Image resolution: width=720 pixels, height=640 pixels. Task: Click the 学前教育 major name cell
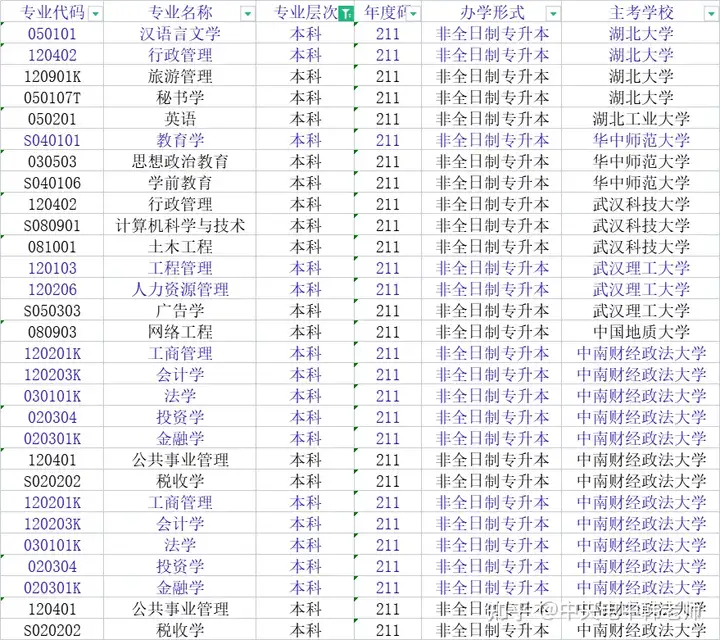point(180,183)
